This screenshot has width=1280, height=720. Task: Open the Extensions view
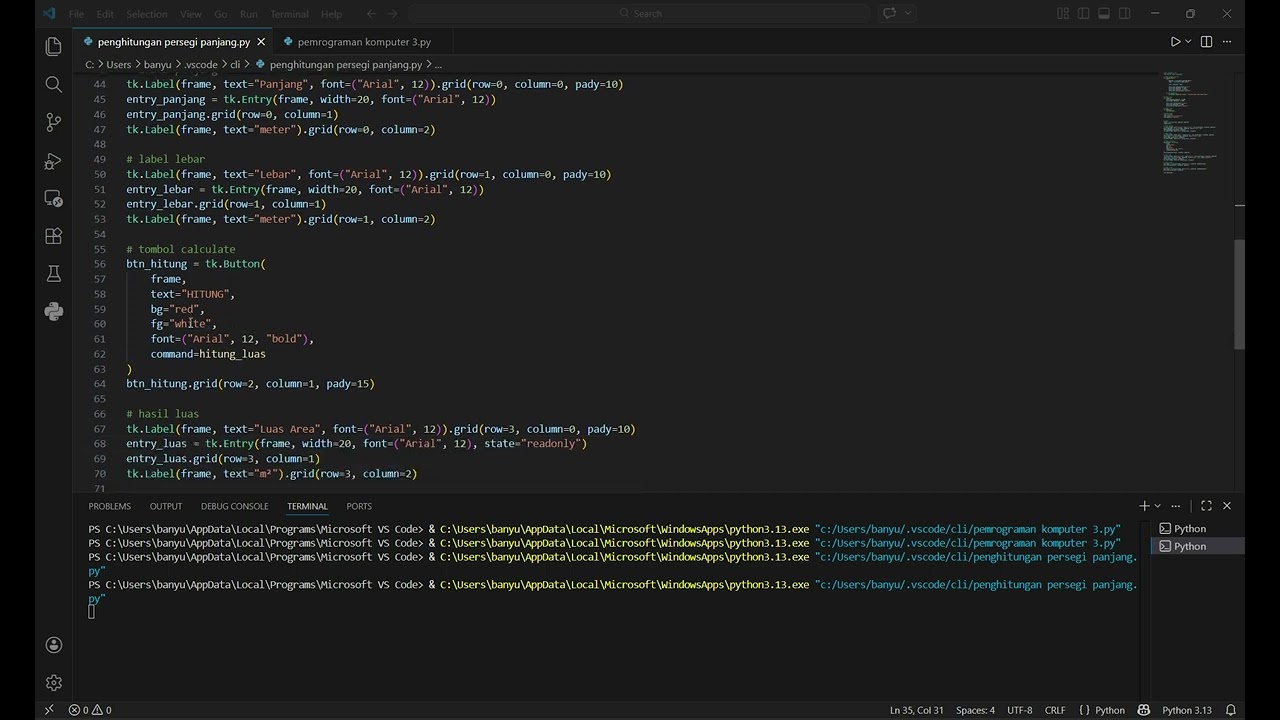[x=54, y=236]
